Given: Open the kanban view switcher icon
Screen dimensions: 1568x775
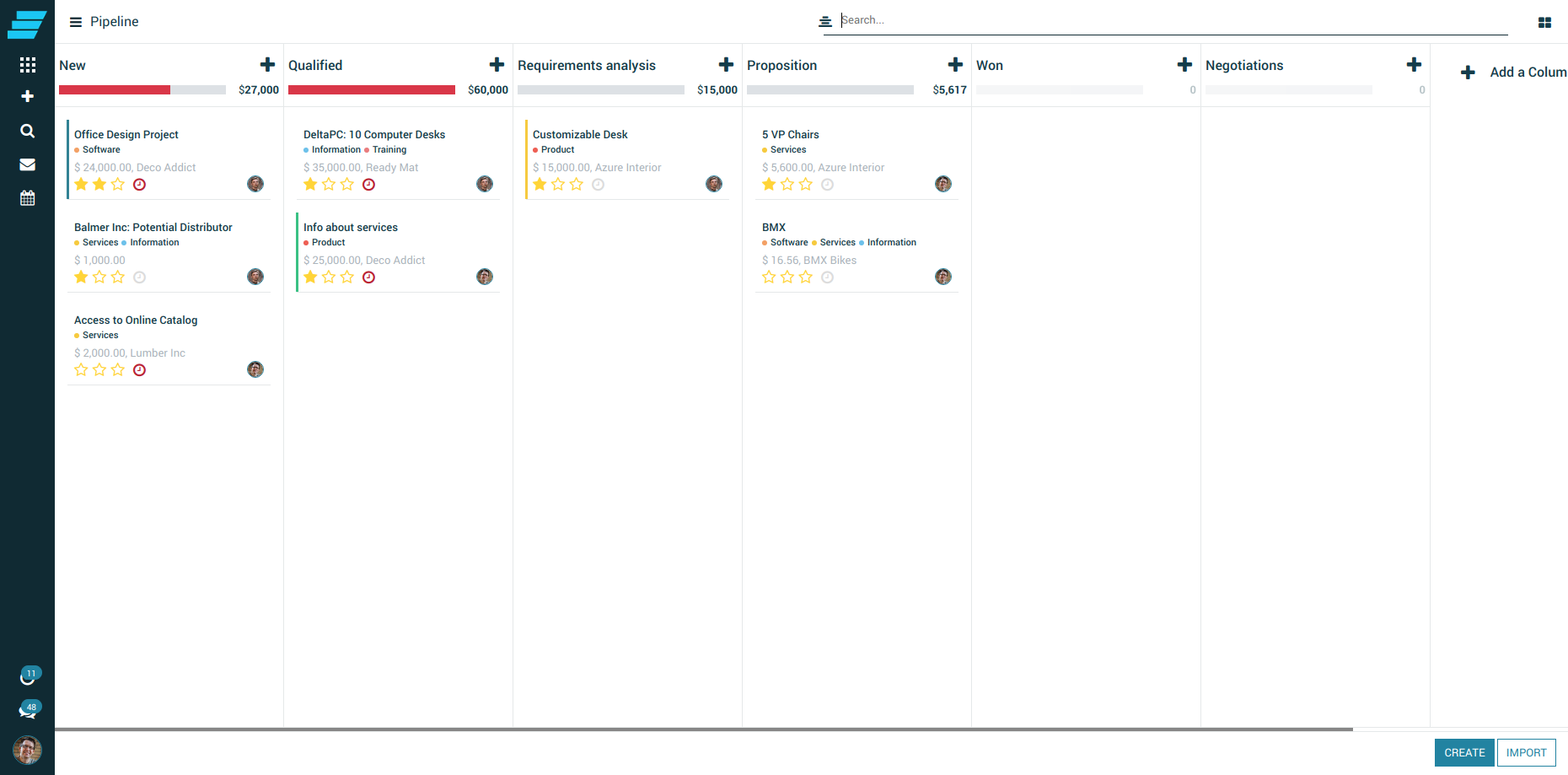Looking at the screenshot, I should tap(1544, 23).
